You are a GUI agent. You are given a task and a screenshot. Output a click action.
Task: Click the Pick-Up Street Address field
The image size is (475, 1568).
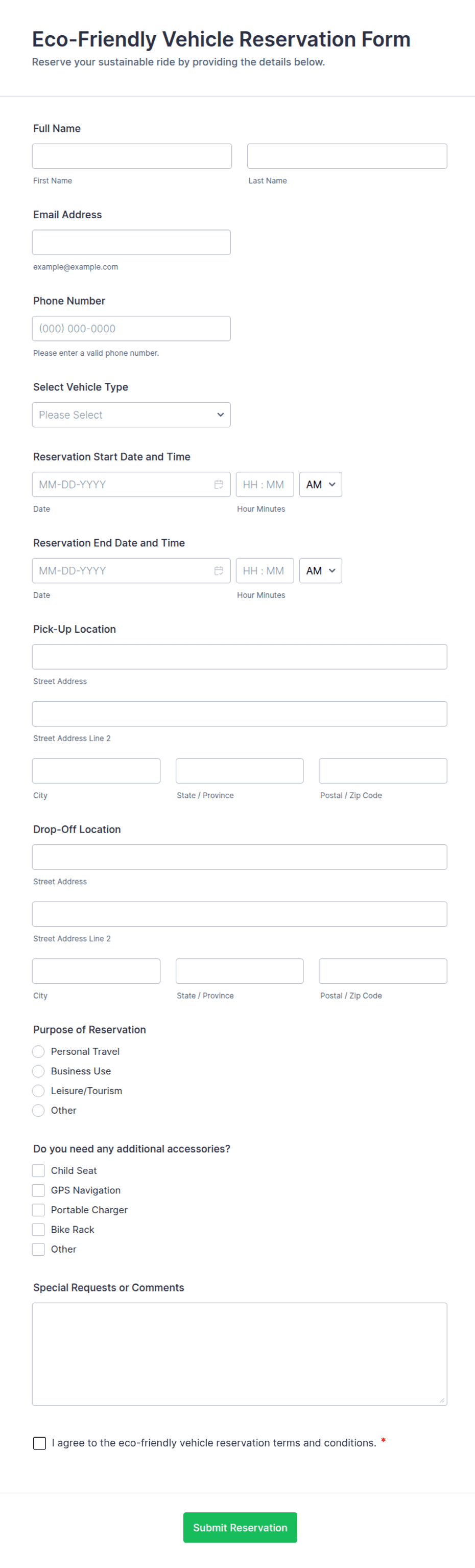point(239,657)
